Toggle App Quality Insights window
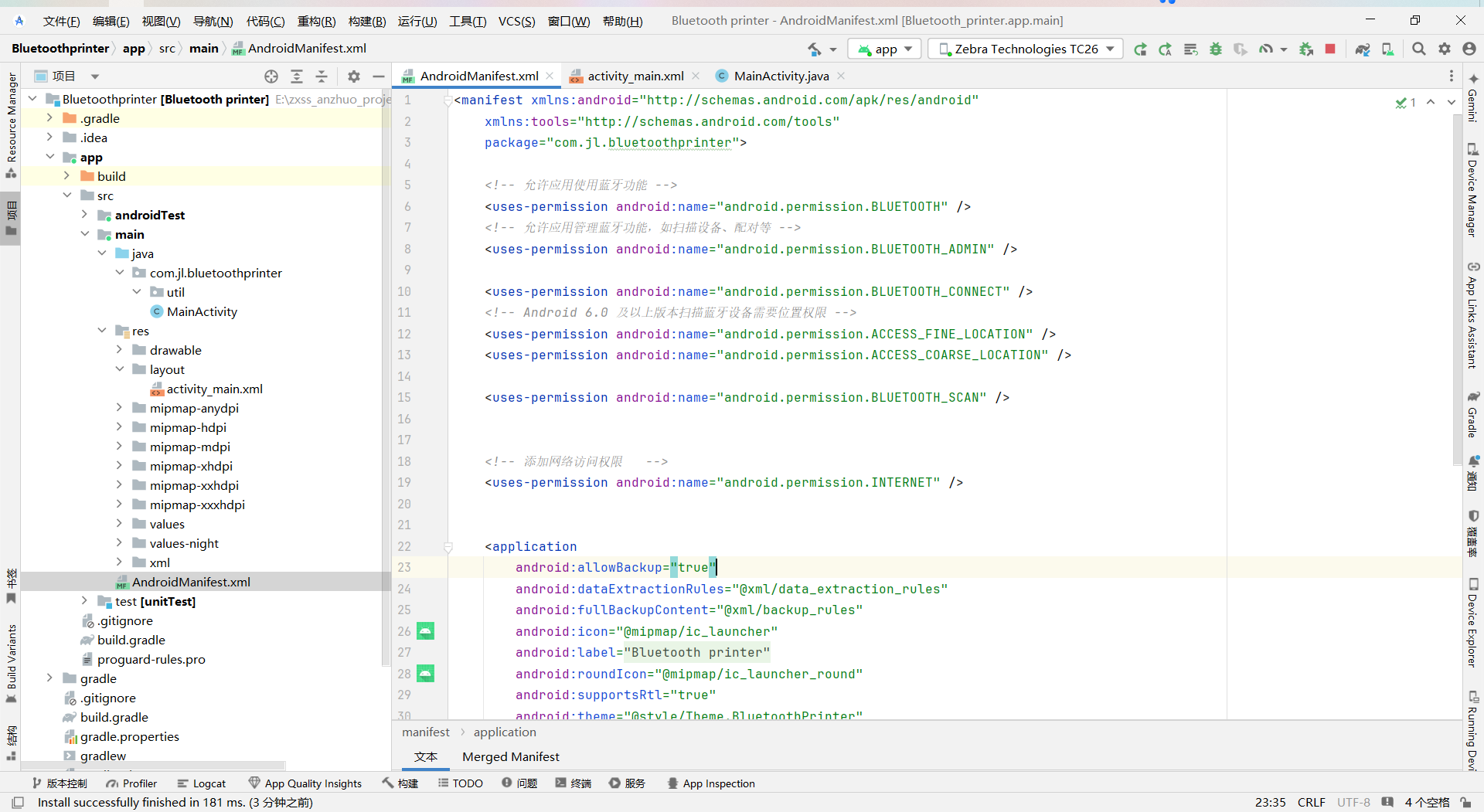This screenshot has width=1484, height=812. point(305,783)
